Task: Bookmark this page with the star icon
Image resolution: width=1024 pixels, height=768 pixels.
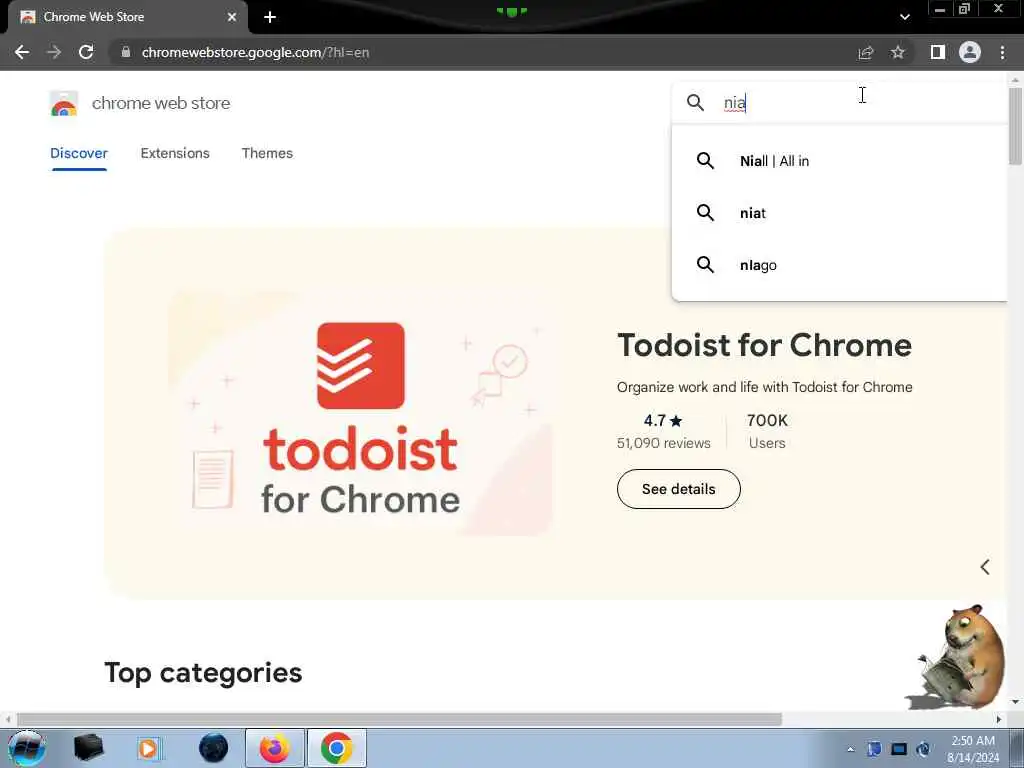Action: pos(898,52)
